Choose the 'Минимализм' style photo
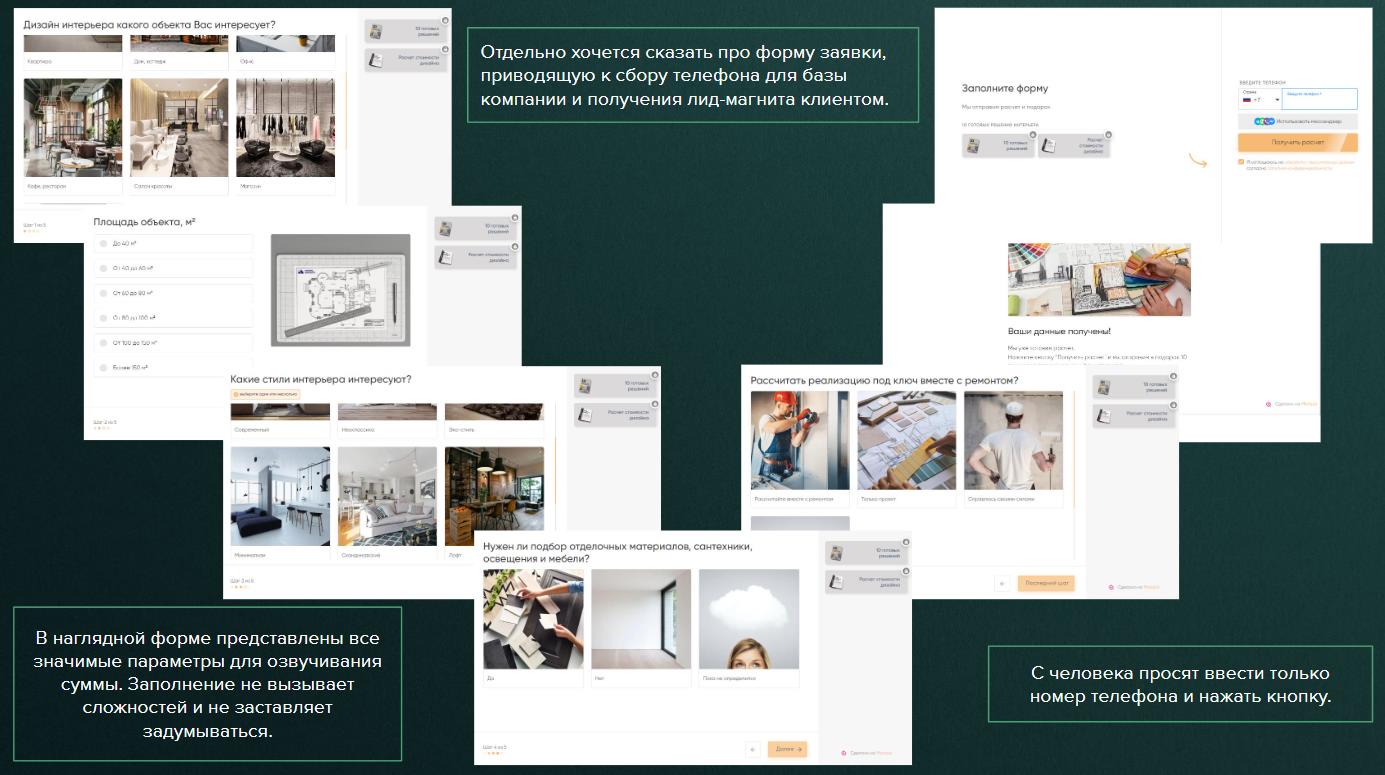The height and width of the screenshot is (775, 1385). tap(280, 496)
